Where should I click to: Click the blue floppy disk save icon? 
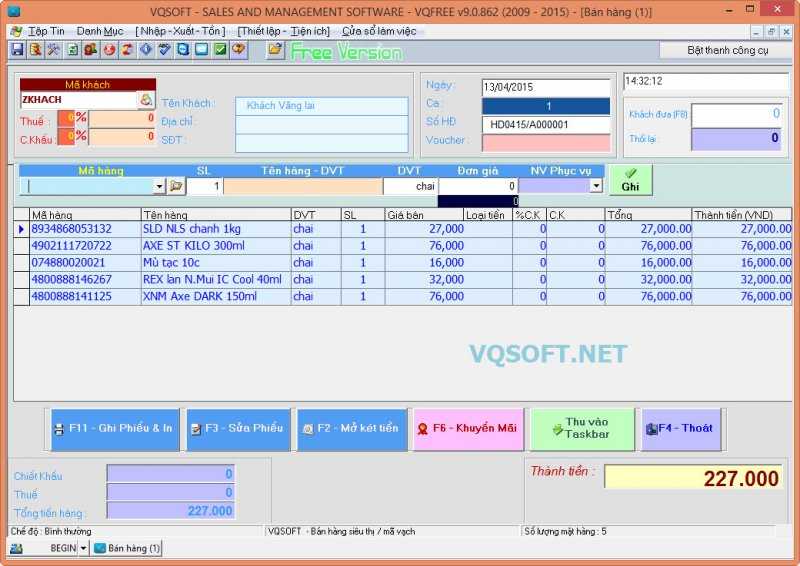tap(17, 49)
